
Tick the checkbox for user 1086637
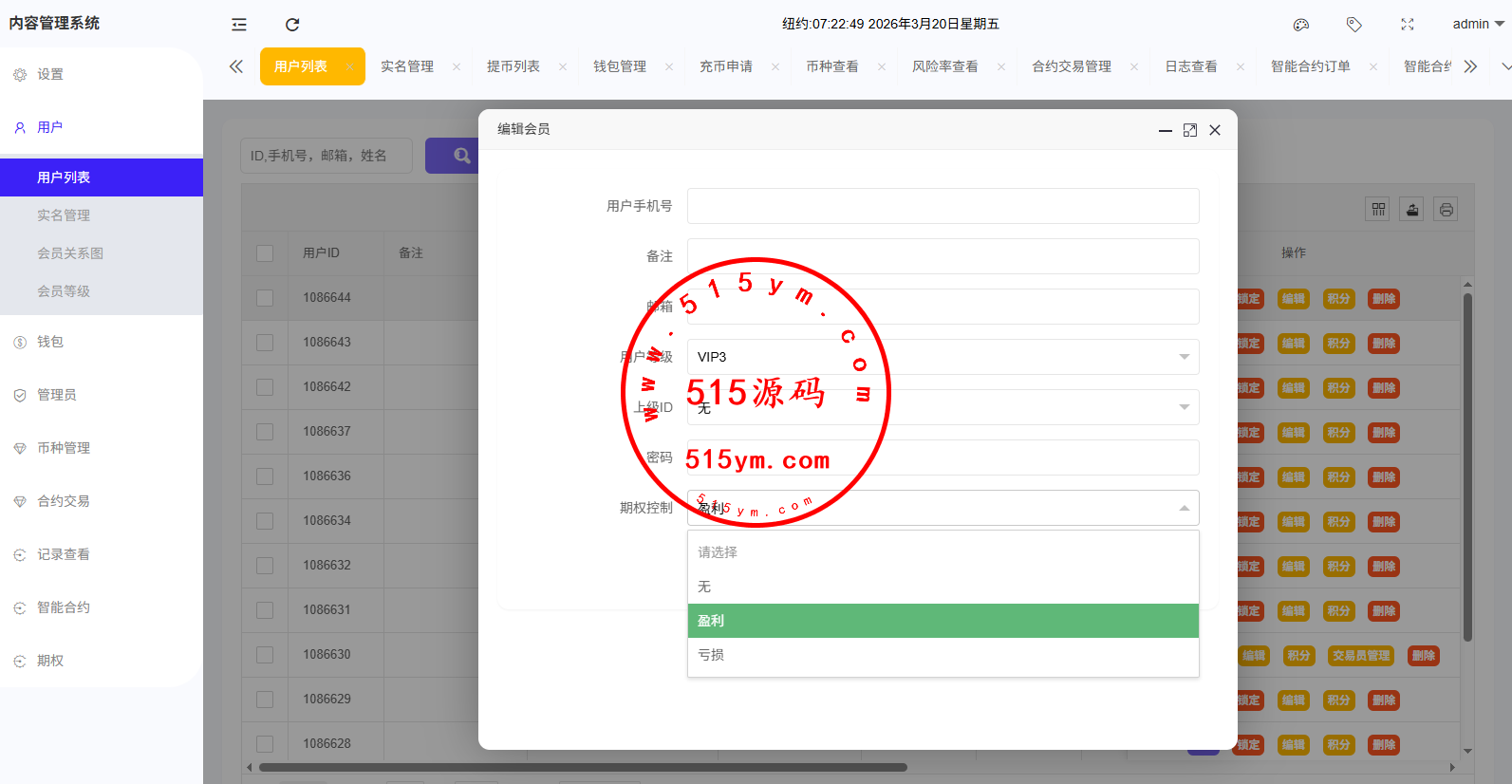[265, 432]
